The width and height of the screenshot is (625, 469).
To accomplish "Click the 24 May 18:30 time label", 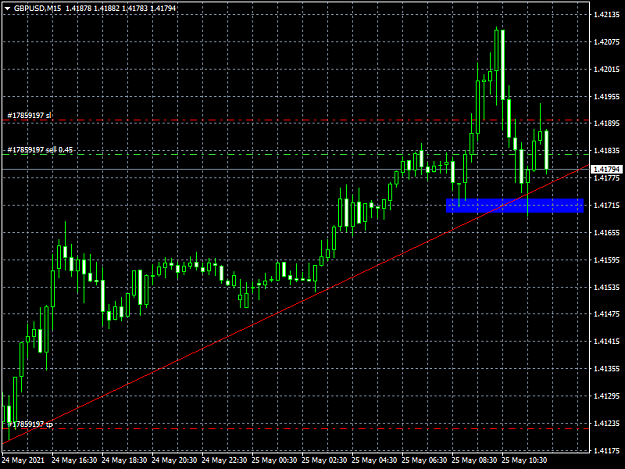I will (x=124, y=460).
